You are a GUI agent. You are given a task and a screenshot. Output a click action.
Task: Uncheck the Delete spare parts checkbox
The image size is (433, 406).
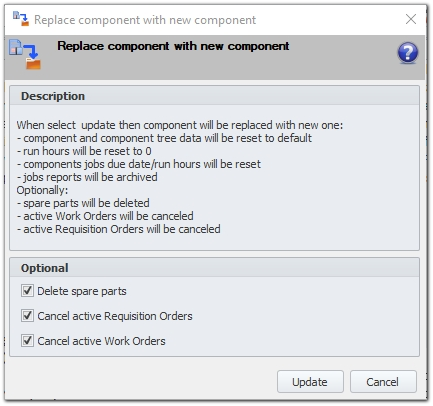(27, 291)
